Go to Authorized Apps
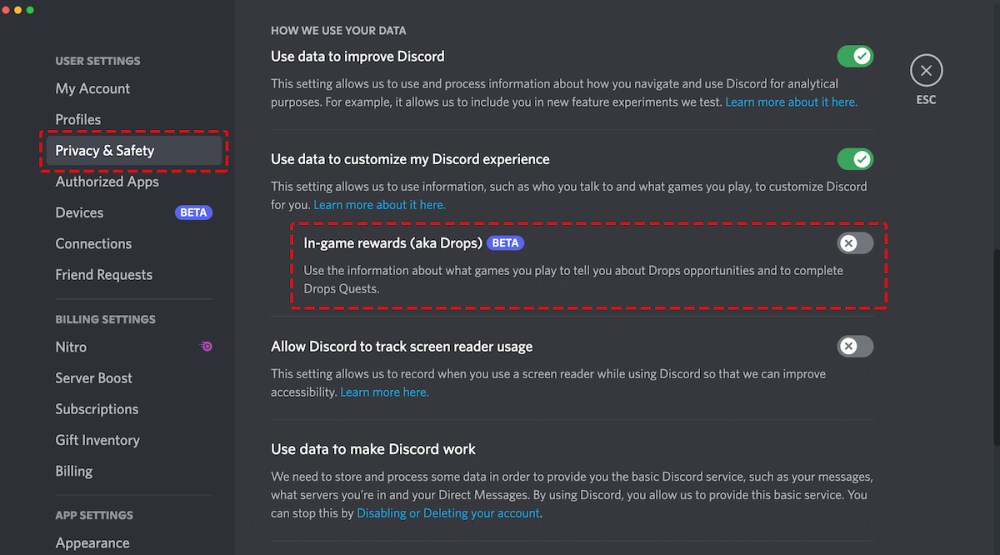Screen dimensions: 1000x555 click(107, 181)
